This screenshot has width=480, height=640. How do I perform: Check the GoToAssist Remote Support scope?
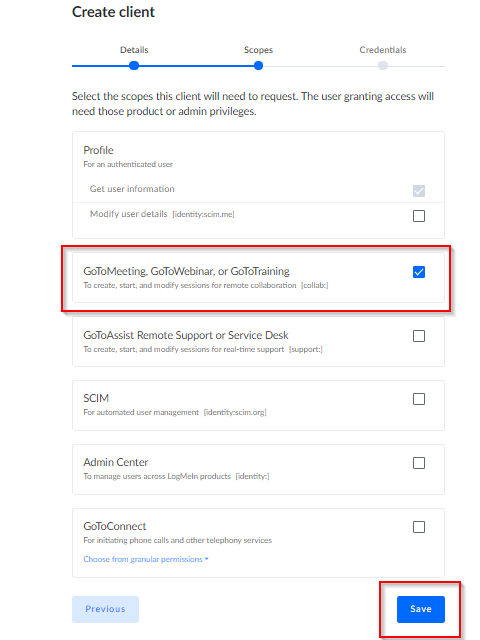[x=419, y=336]
